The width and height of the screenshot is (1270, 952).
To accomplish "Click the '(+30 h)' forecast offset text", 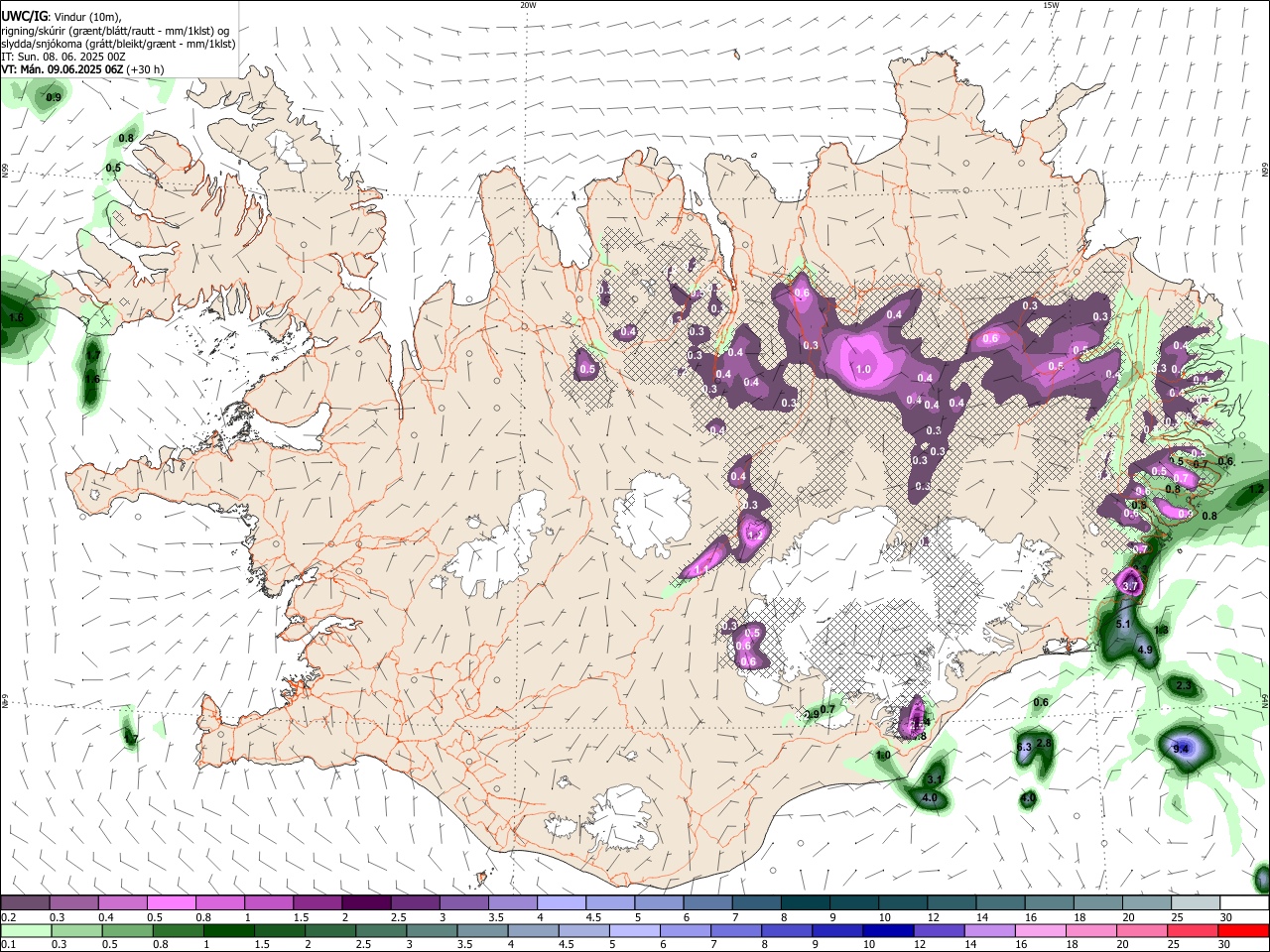I will coord(145,69).
